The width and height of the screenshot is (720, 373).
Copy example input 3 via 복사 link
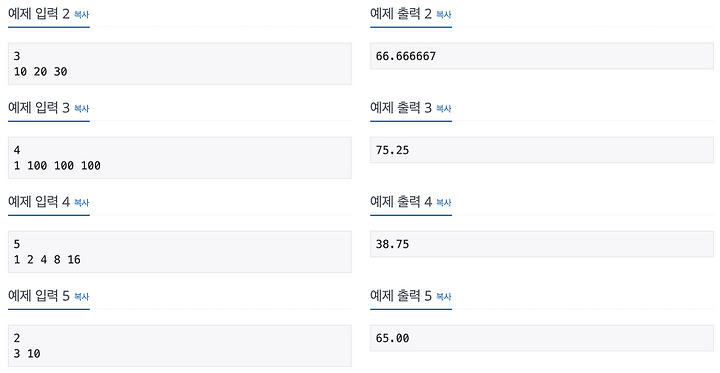click(81, 109)
